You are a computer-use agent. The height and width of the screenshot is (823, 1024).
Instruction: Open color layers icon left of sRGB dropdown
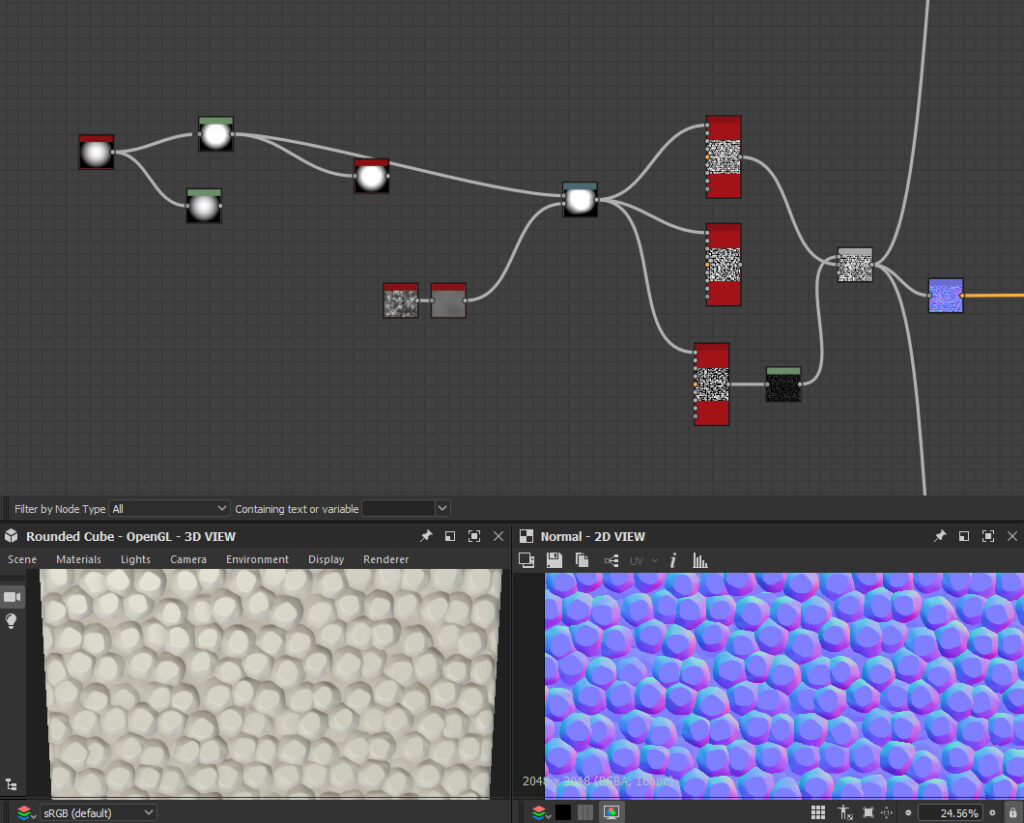point(24,813)
